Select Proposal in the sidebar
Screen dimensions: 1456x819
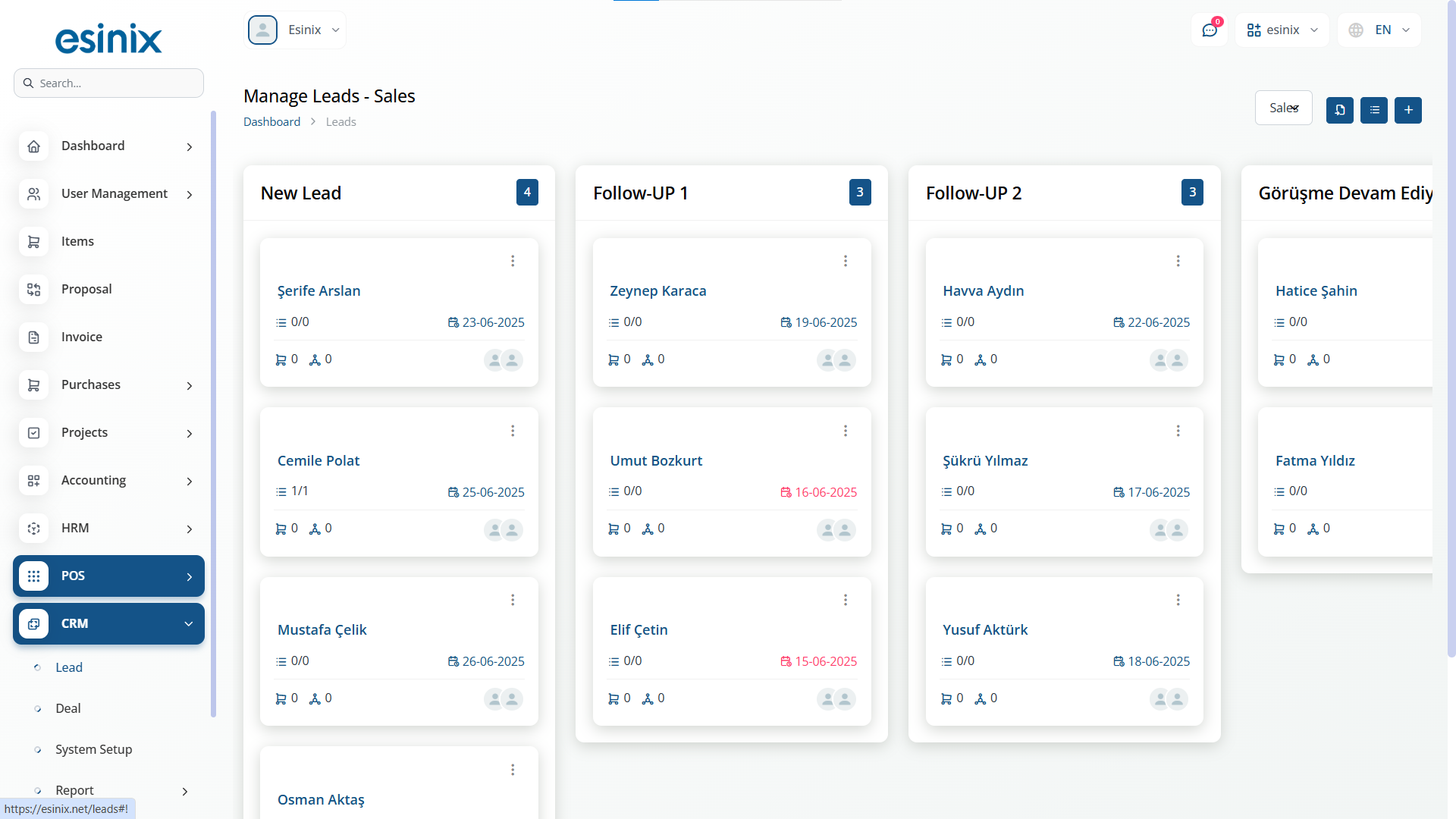pyautogui.click(x=86, y=289)
